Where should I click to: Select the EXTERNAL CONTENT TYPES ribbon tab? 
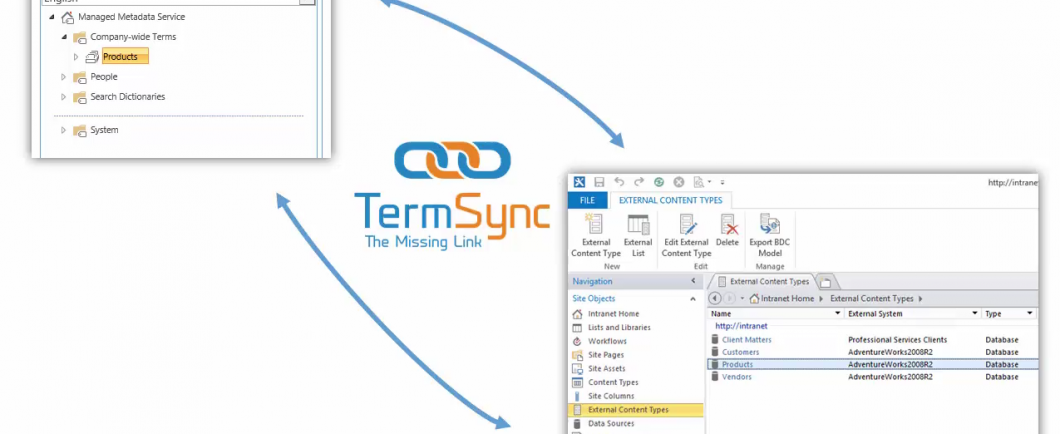pyautogui.click(x=671, y=200)
